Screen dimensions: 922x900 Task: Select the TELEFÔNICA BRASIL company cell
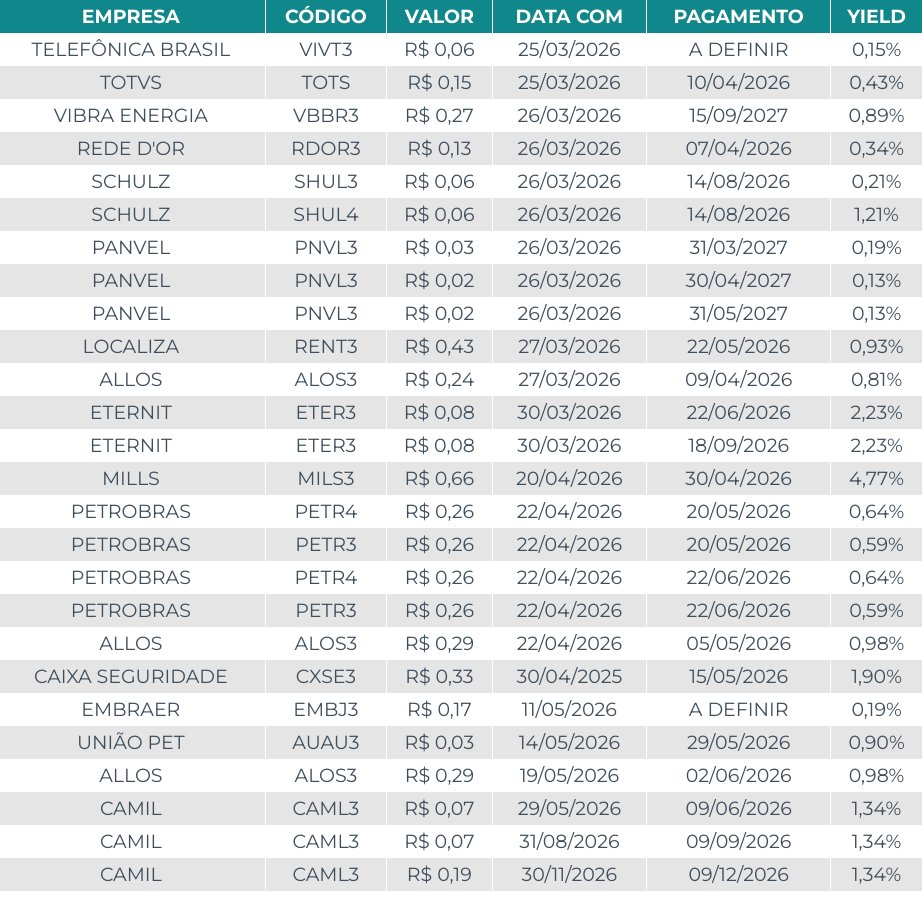pyautogui.click(x=131, y=49)
